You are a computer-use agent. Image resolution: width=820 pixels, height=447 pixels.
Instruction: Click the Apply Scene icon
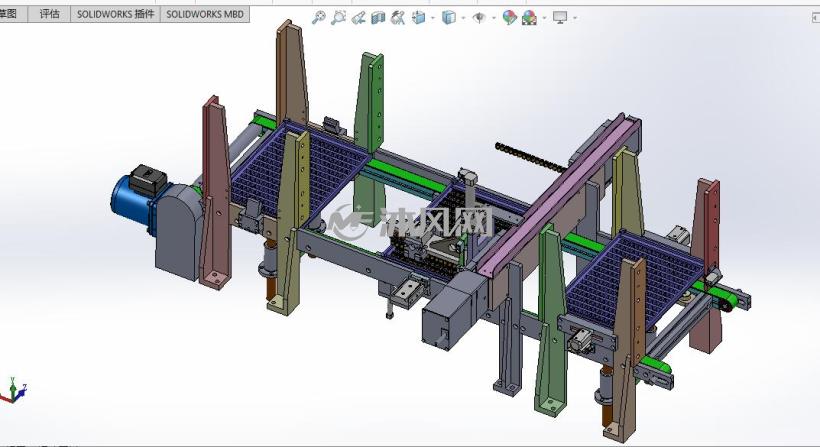coord(529,18)
